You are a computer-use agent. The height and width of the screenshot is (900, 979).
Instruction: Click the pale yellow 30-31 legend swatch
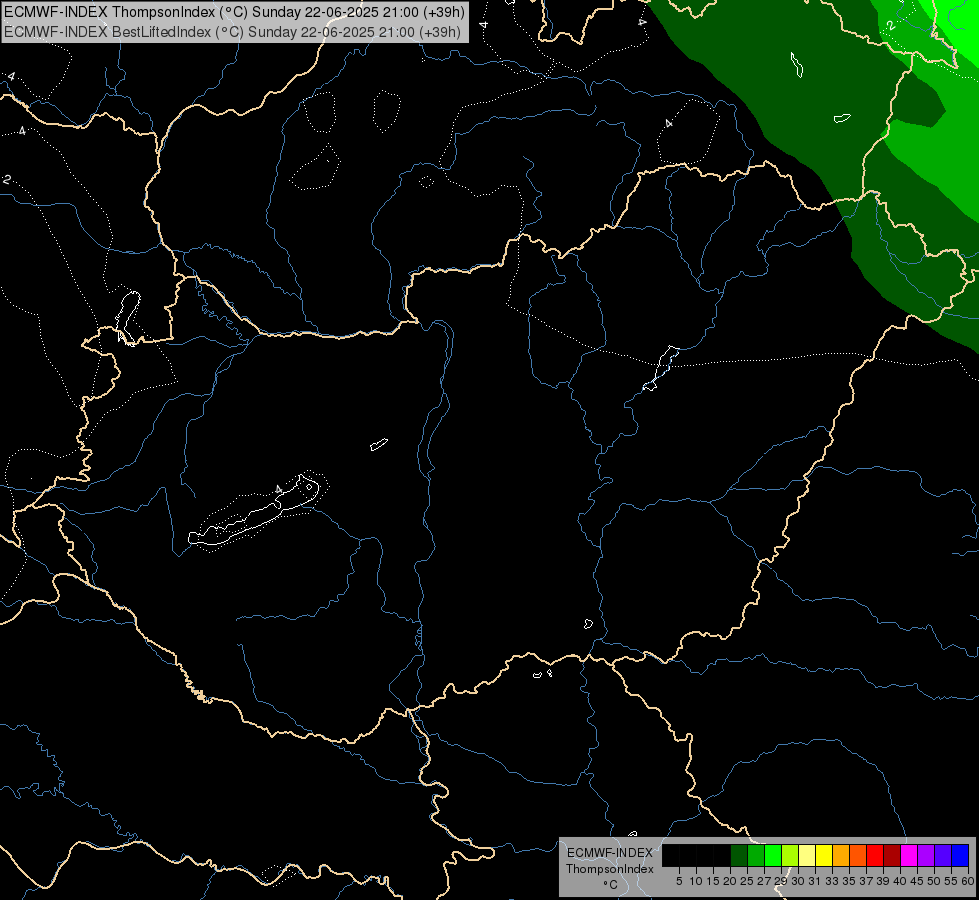point(807,855)
